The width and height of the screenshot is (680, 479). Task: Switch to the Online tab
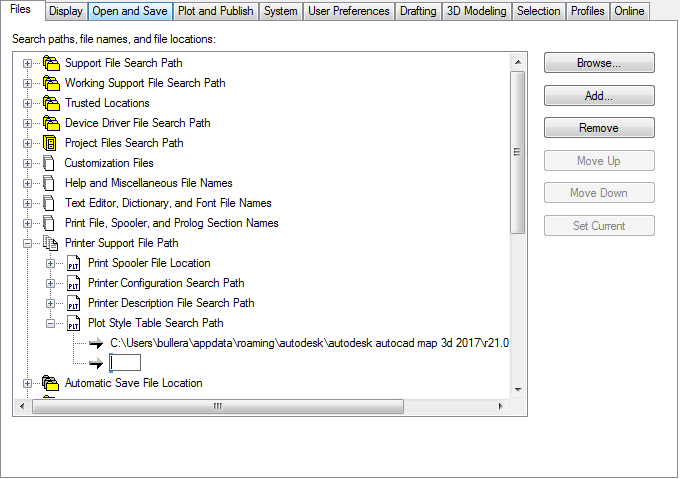tap(629, 11)
